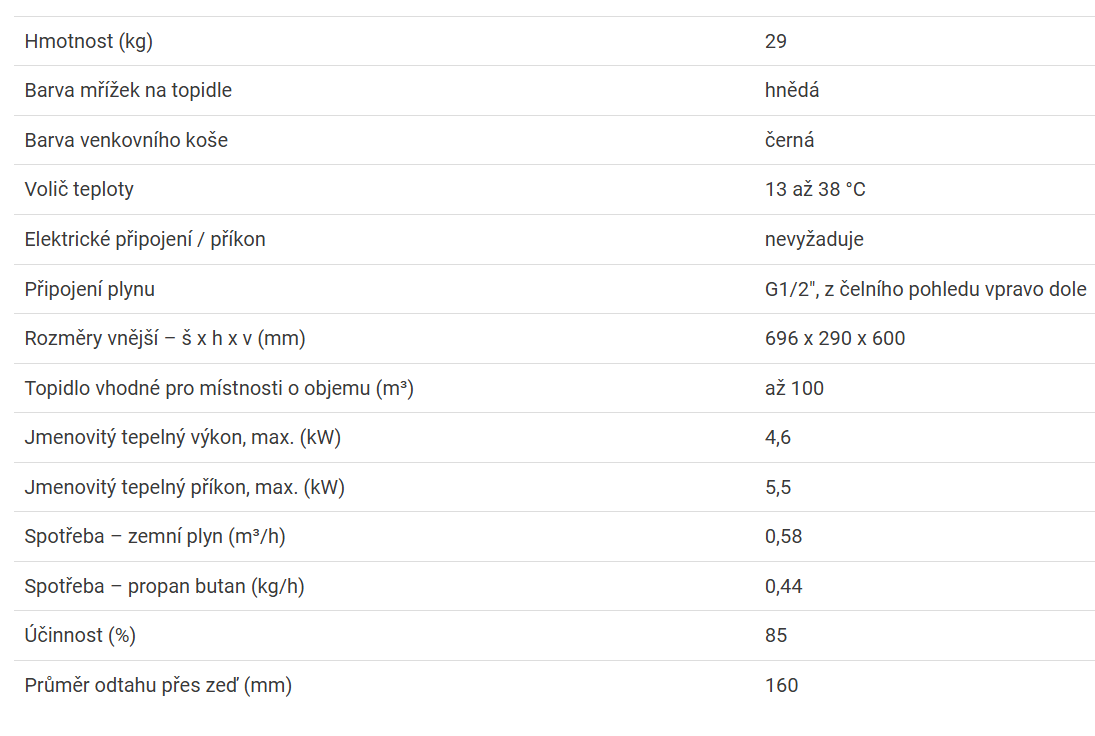
Task: Click the "Barva venkovního koše" label
Action: pyautogui.click(x=126, y=140)
